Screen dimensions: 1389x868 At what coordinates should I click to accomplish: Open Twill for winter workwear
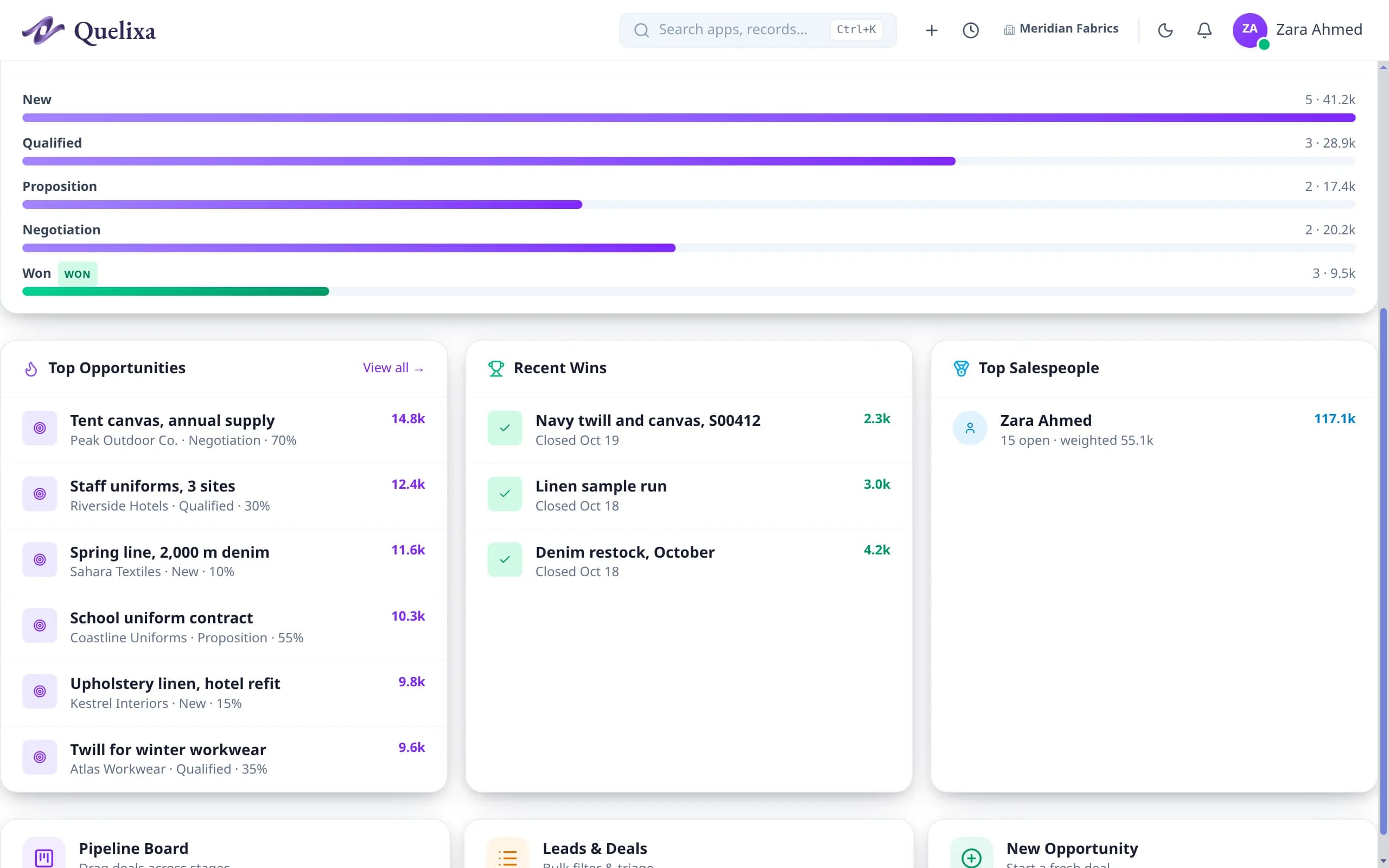(x=224, y=759)
